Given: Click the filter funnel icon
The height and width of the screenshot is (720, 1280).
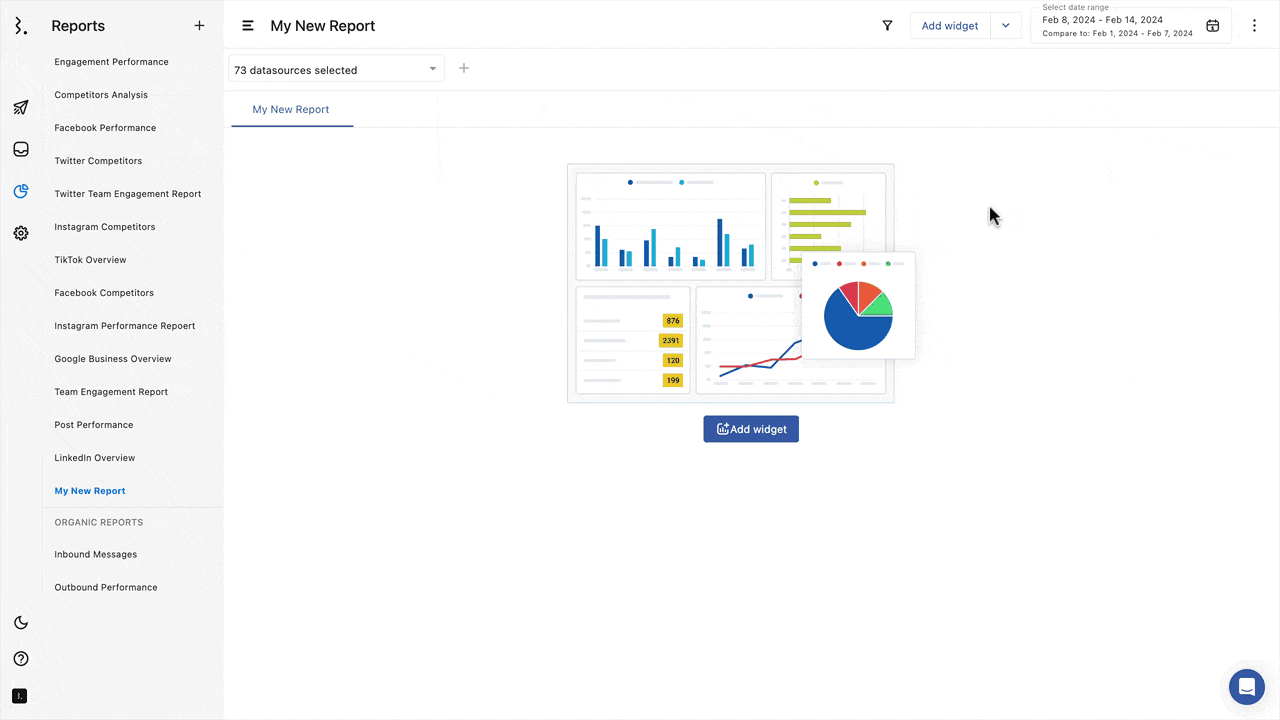Looking at the screenshot, I should (x=887, y=26).
